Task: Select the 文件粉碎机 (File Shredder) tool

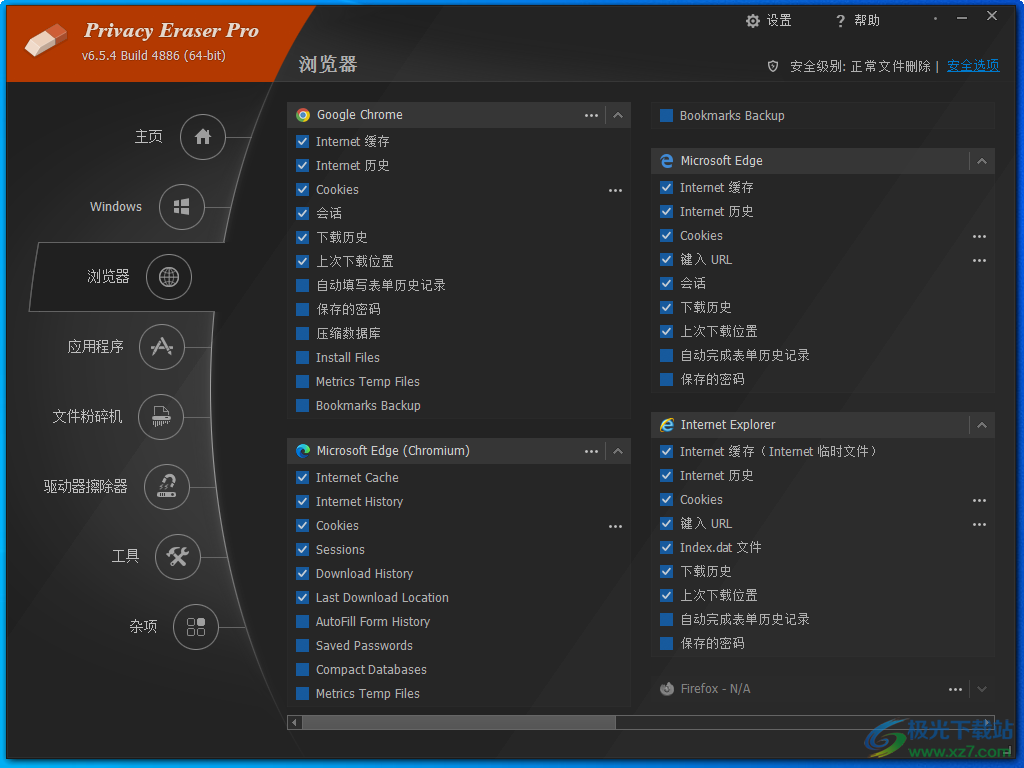Action: [161, 417]
